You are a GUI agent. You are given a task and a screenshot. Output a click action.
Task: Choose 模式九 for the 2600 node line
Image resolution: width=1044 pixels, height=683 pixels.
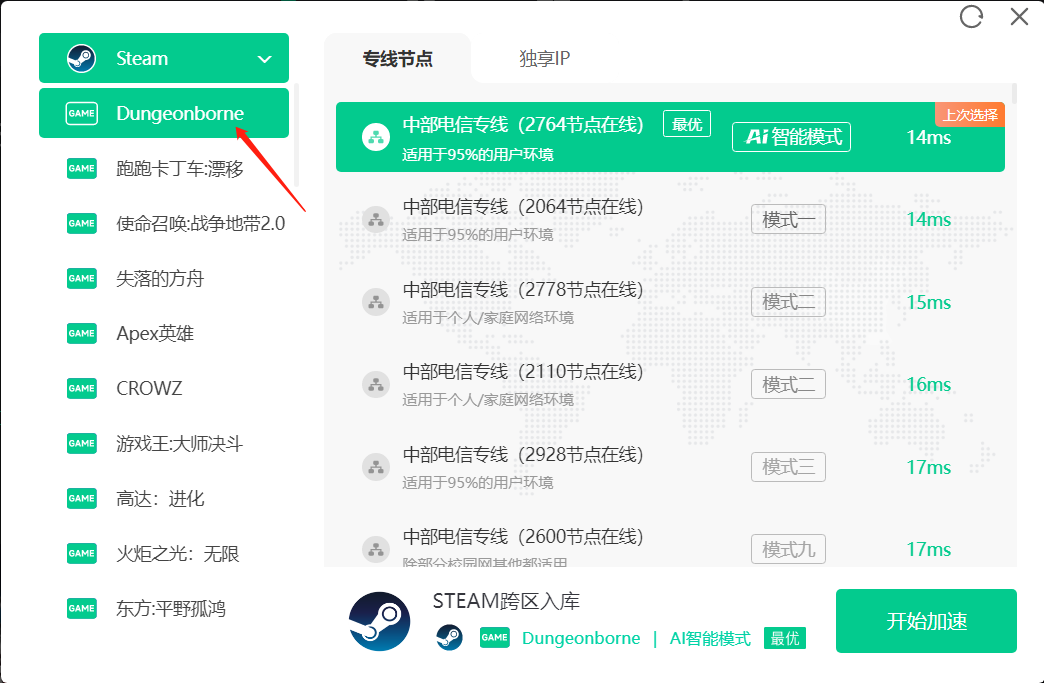(x=788, y=549)
